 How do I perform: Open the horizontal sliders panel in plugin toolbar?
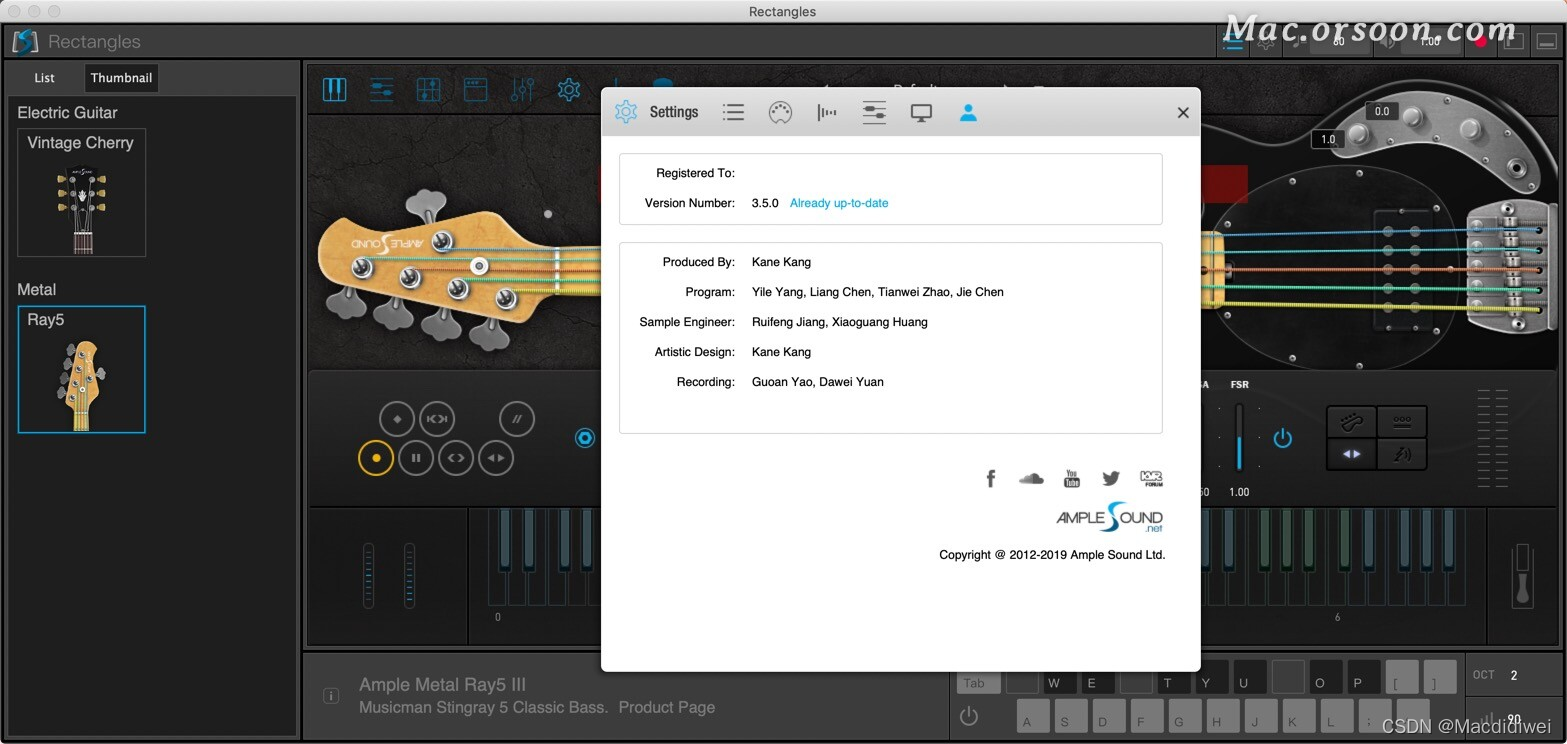tap(381, 89)
